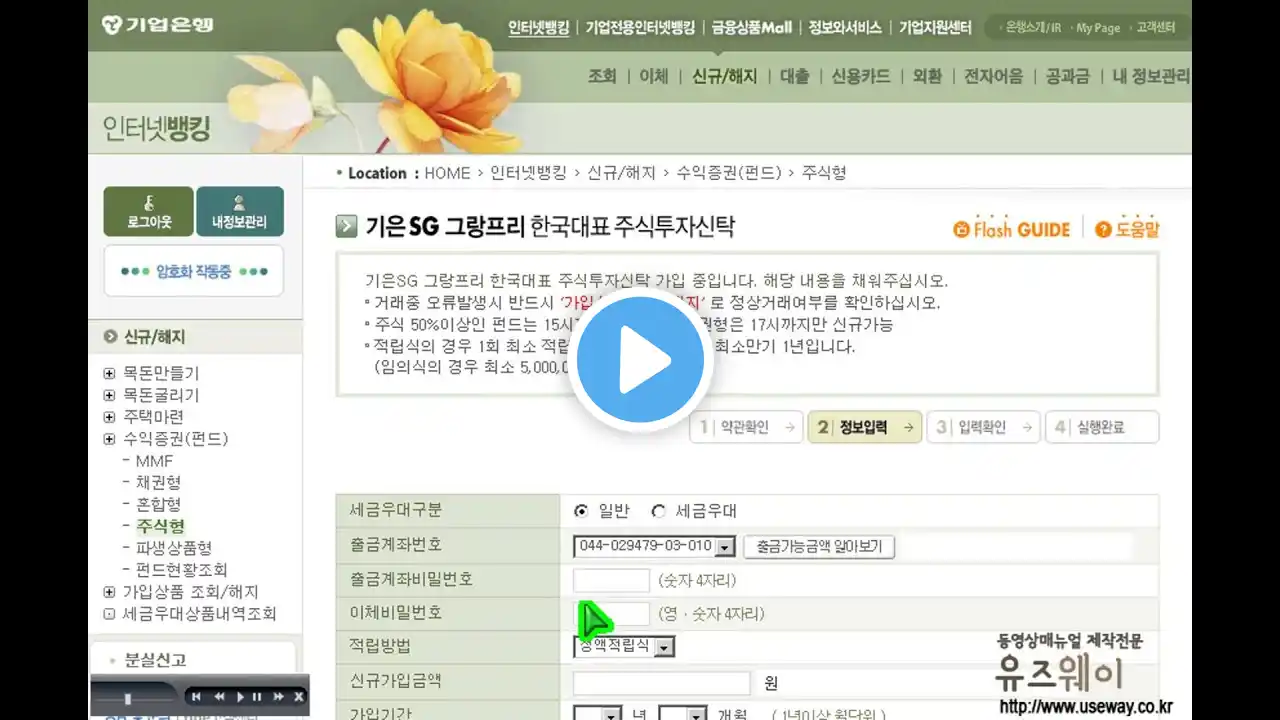
Task: Focus the 출금계좌비밀번호 input field
Action: click(x=611, y=580)
